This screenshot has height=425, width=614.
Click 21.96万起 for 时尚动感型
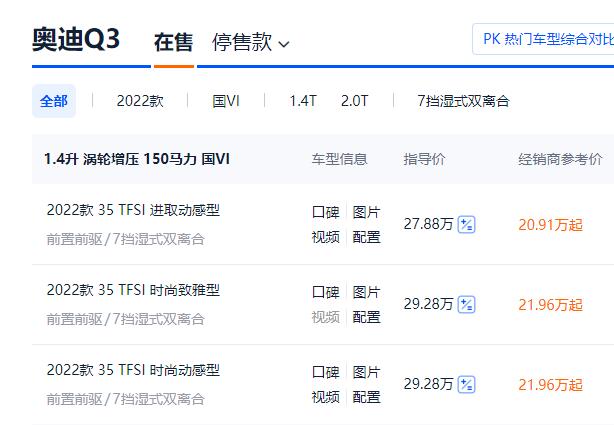point(551,385)
